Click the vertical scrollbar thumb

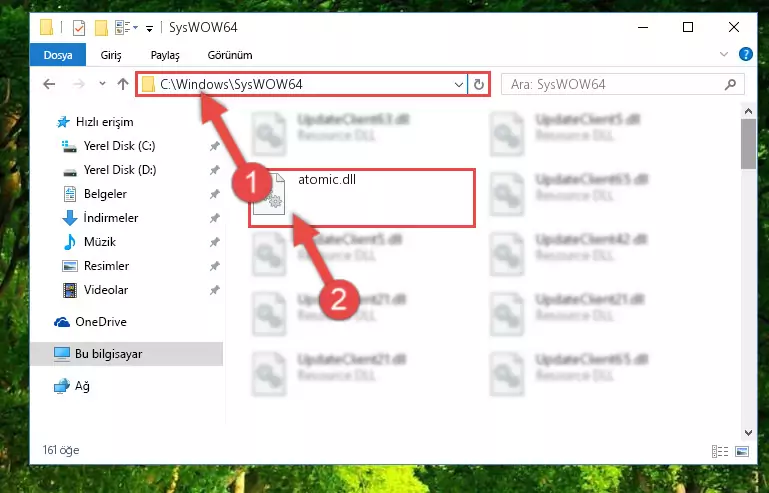click(x=748, y=144)
